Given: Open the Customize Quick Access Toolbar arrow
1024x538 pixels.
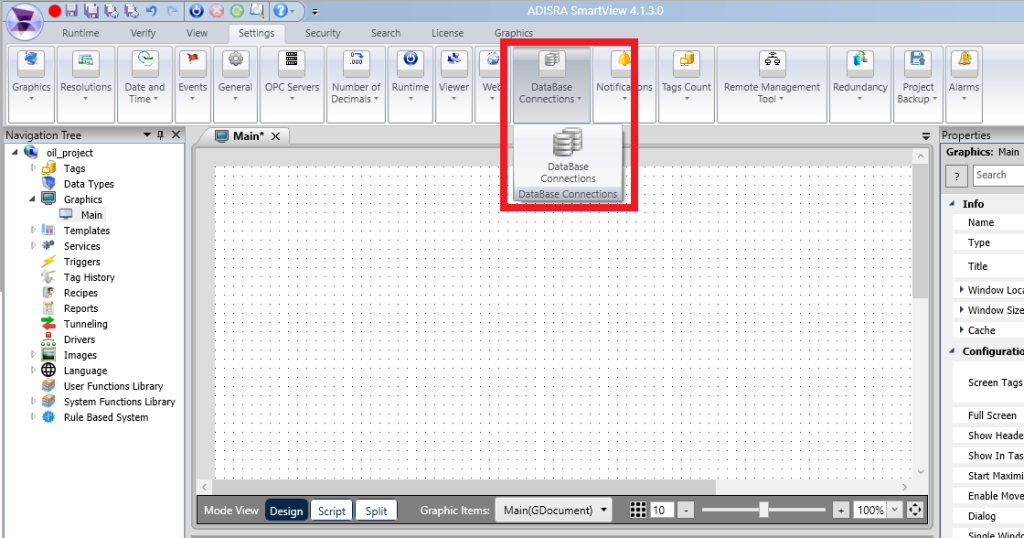Looking at the screenshot, I should coord(315,11).
